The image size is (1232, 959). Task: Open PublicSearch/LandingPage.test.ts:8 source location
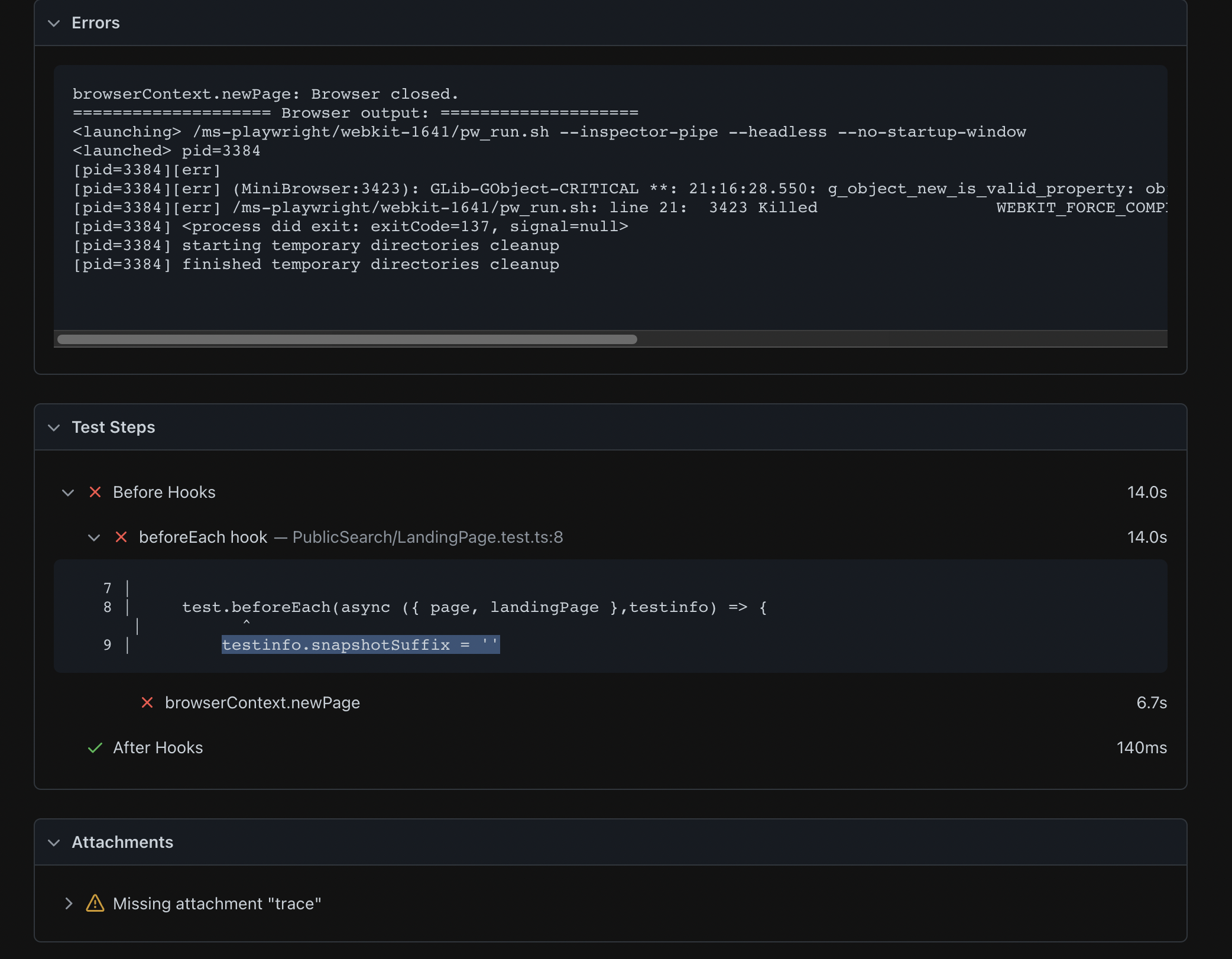(x=427, y=537)
